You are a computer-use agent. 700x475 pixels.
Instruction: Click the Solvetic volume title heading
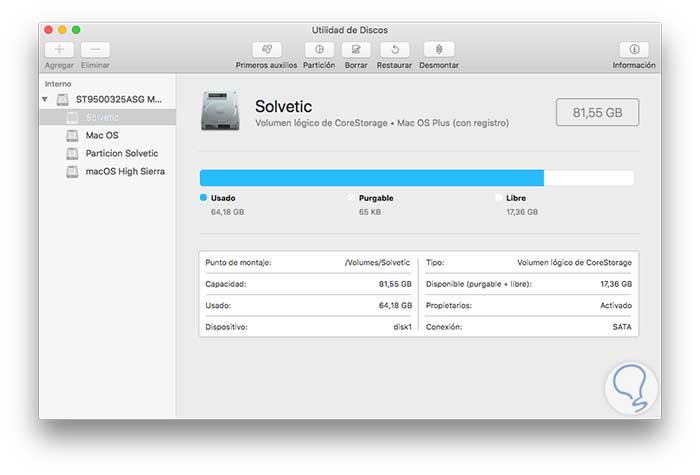[x=283, y=106]
